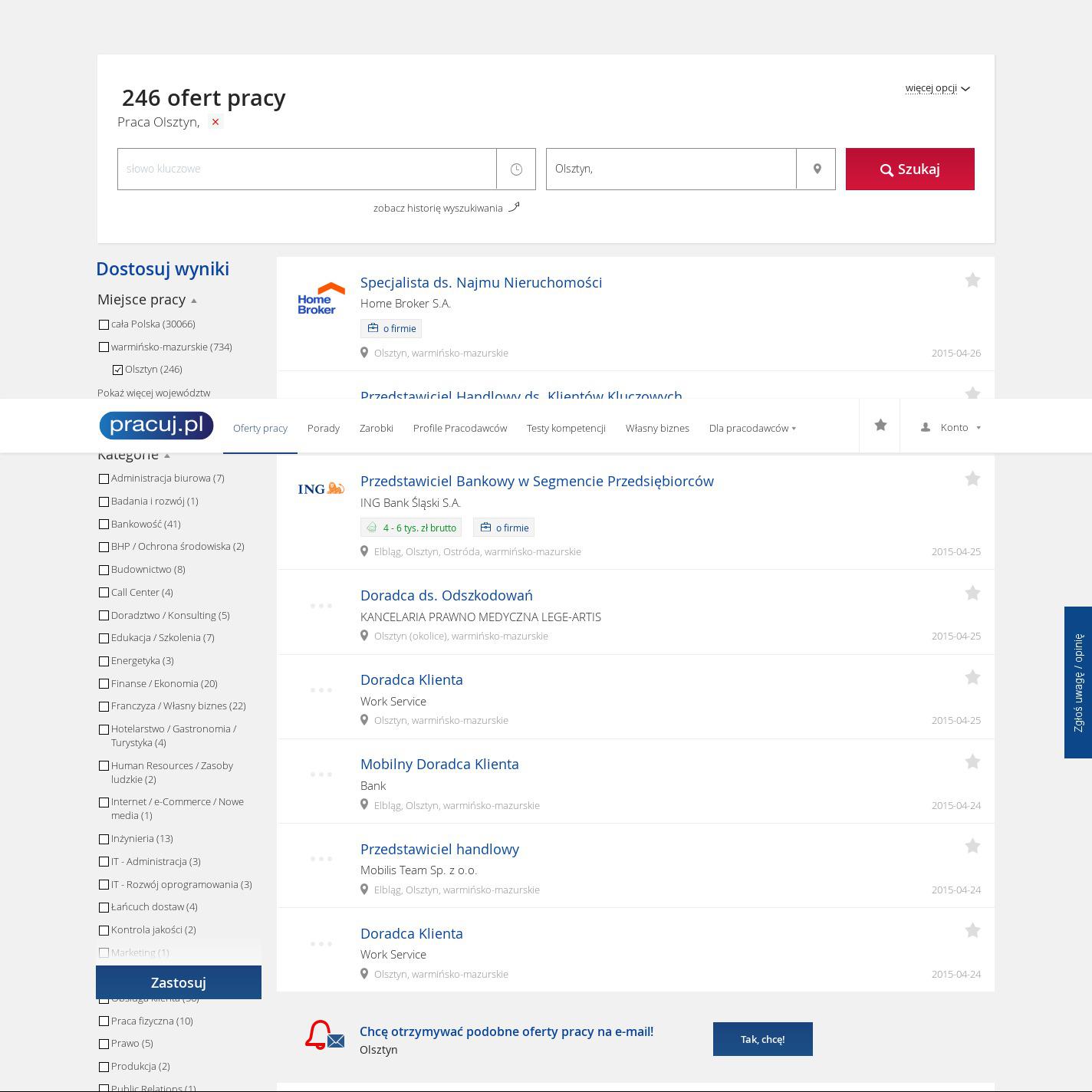Click the Tak, chcę! subscription button

tap(762, 1039)
